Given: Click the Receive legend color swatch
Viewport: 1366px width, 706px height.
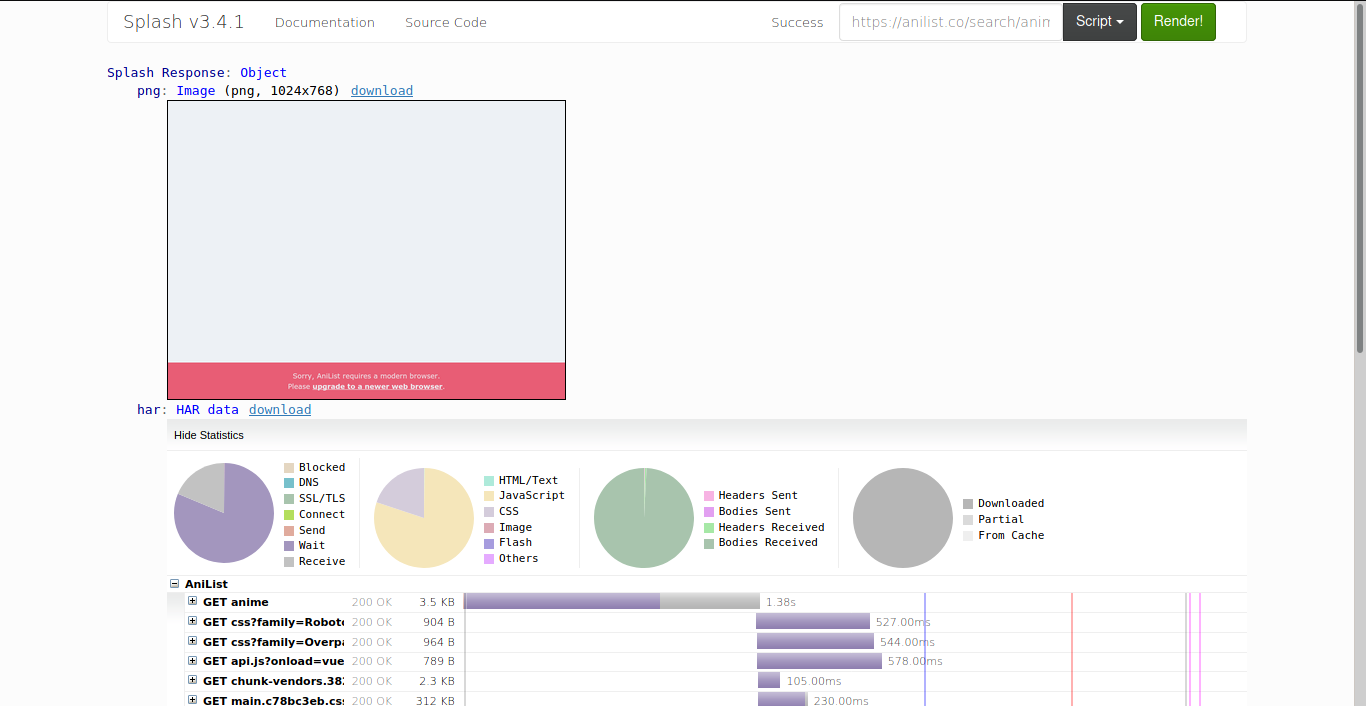Looking at the screenshot, I should click(289, 561).
